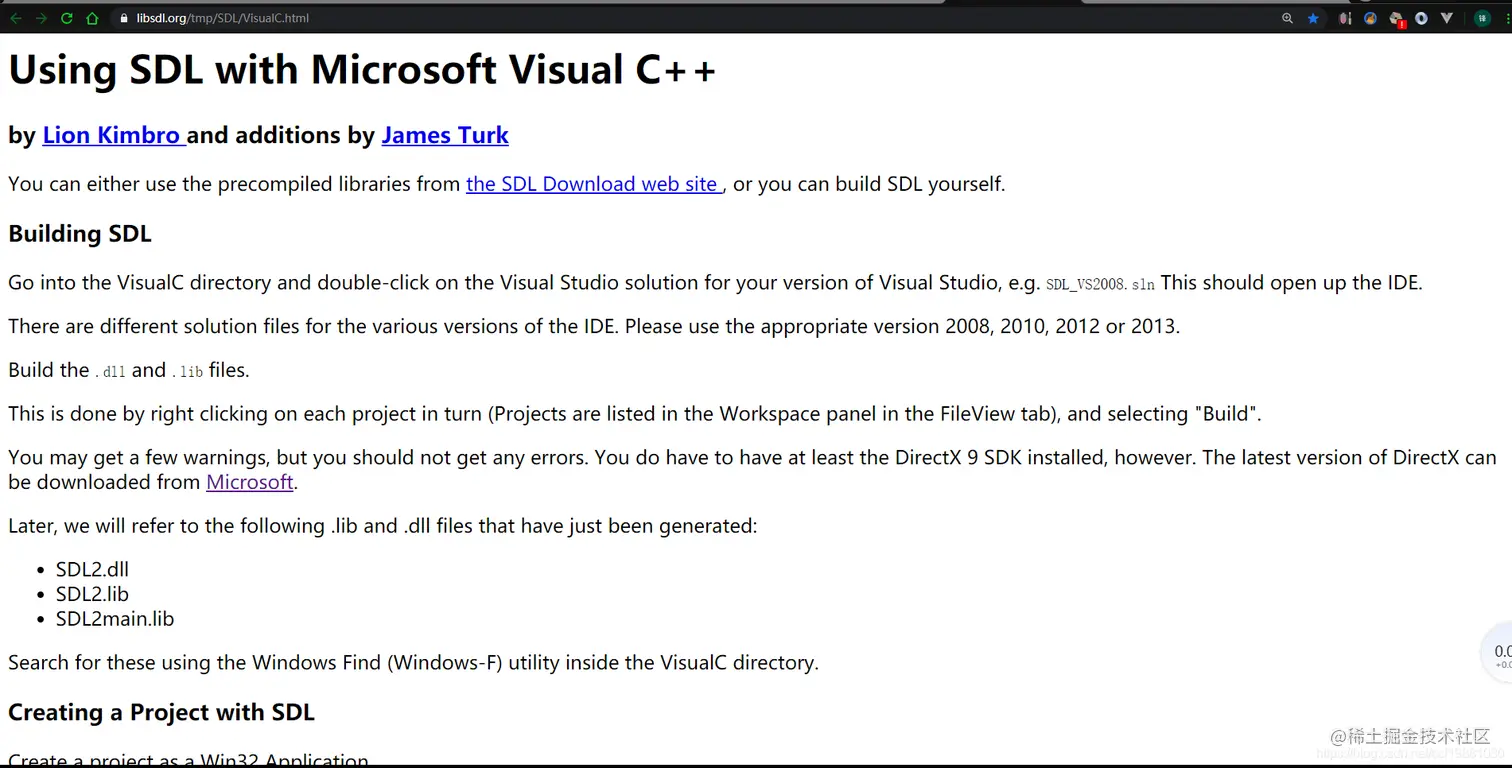Click the floating widget at right edge
Screen dimensions: 1512x768
(x=1497, y=653)
